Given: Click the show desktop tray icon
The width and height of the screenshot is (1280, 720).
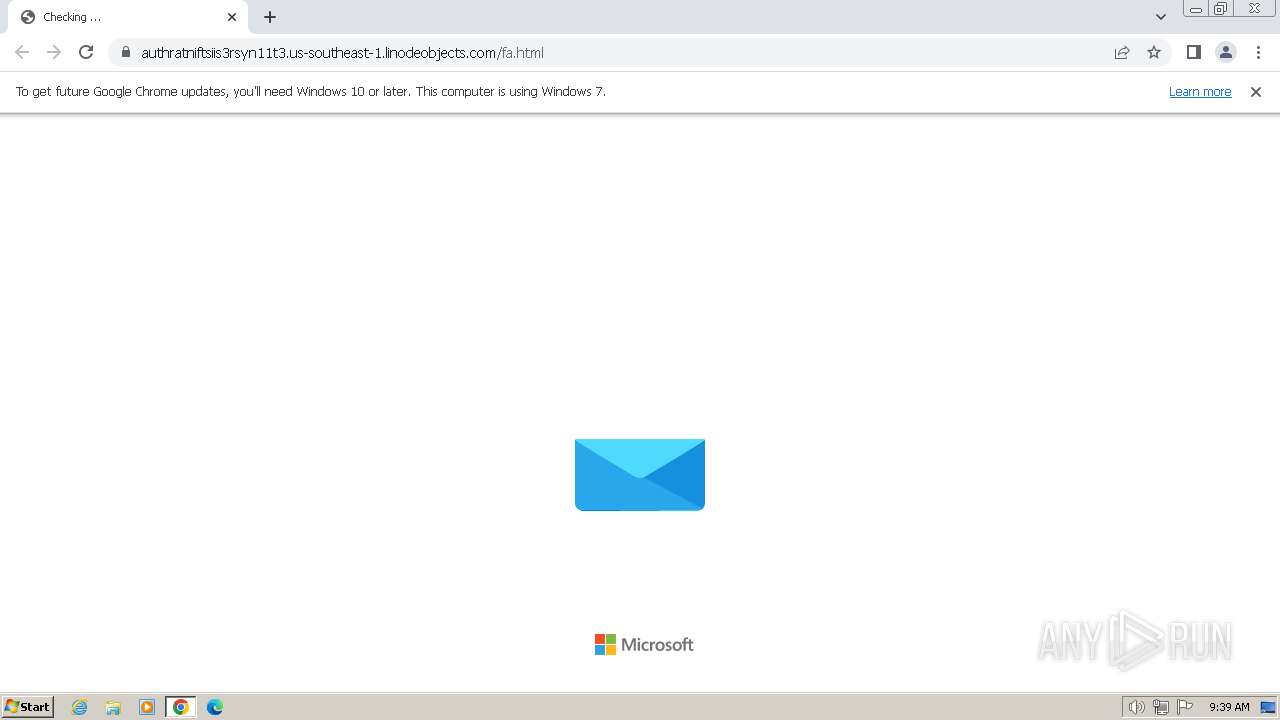Looking at the screenshot, I should pos(1268,707).
